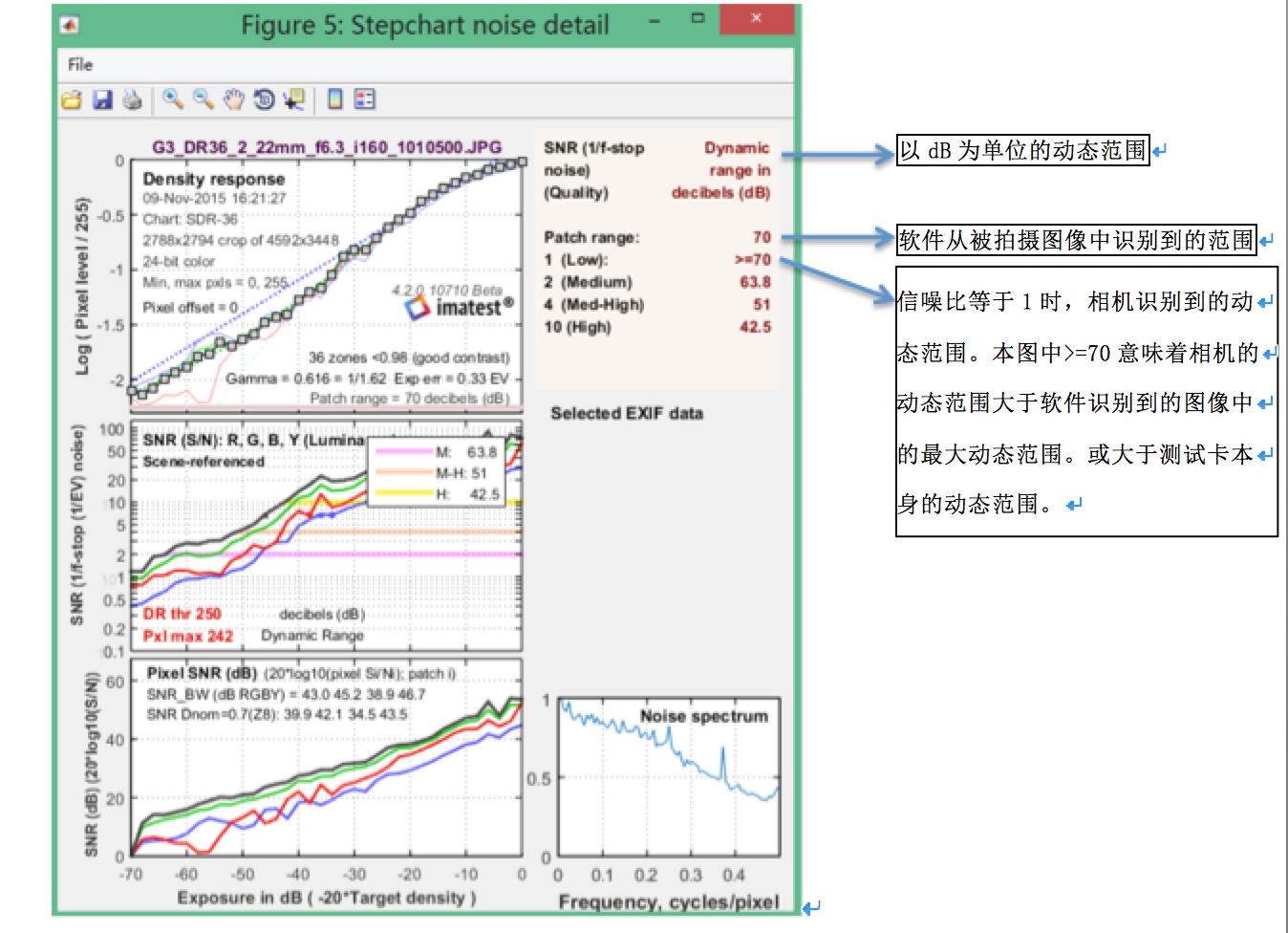Toggle the Zoom Out magnifier tool
This screenshot has width=1288, height=933.
(x=203, y=99)
